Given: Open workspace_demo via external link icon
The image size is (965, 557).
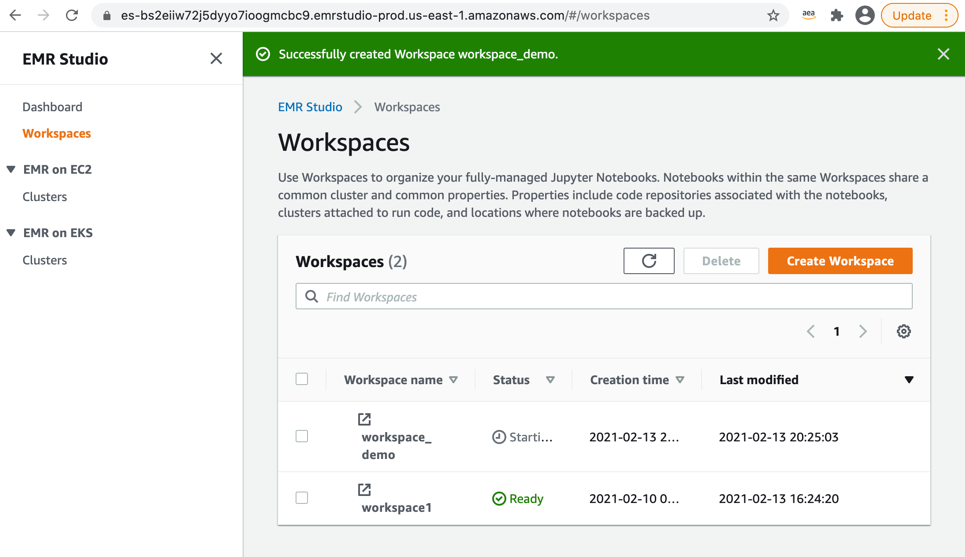Looking at the screenshot, I should (x=364, y=419).
